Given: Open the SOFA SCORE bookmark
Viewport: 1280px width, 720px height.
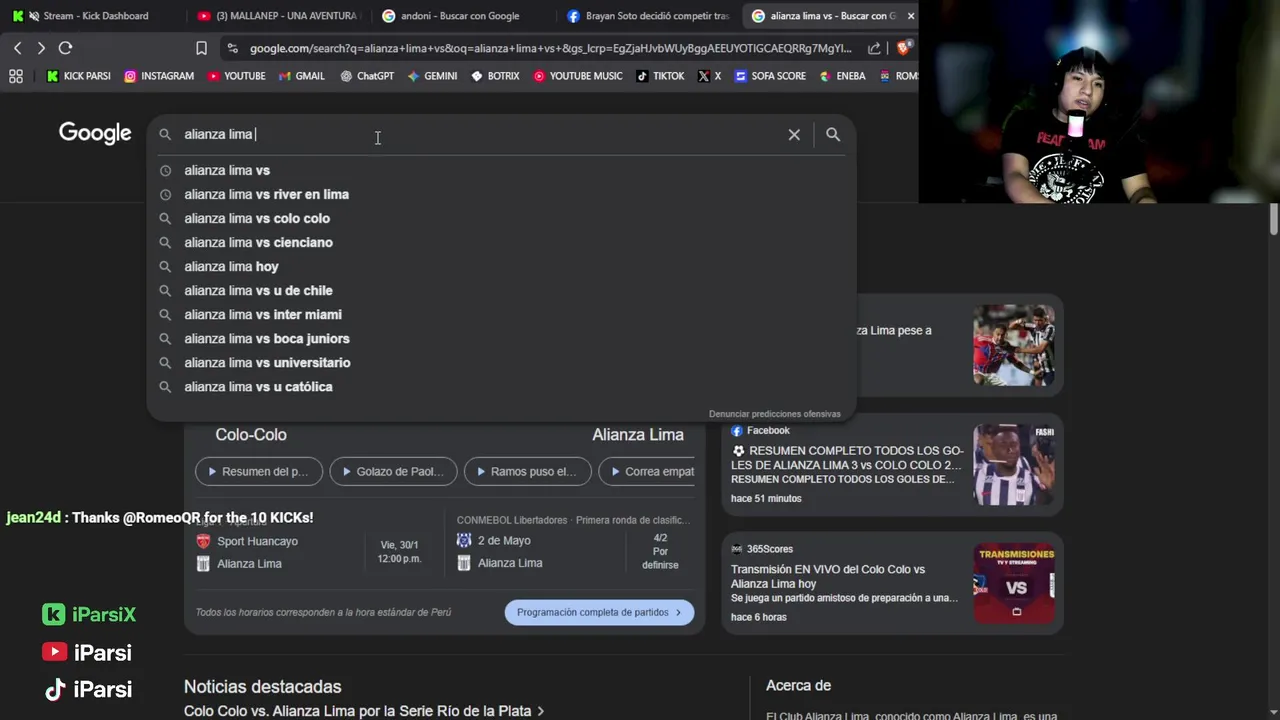Looking at the screenshot, I should click(770, 76).
